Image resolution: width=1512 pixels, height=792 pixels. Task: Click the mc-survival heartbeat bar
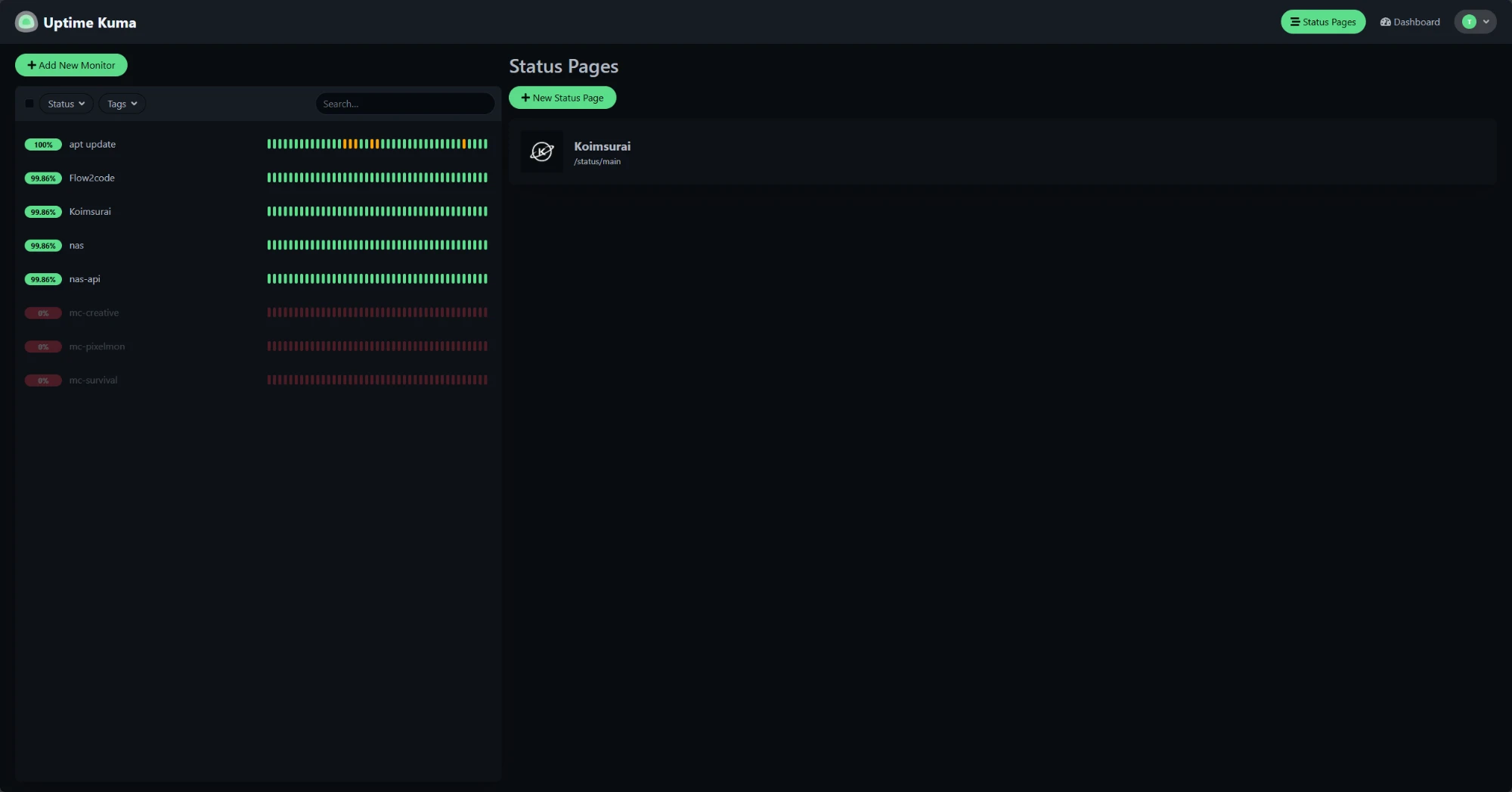point(377,380)
